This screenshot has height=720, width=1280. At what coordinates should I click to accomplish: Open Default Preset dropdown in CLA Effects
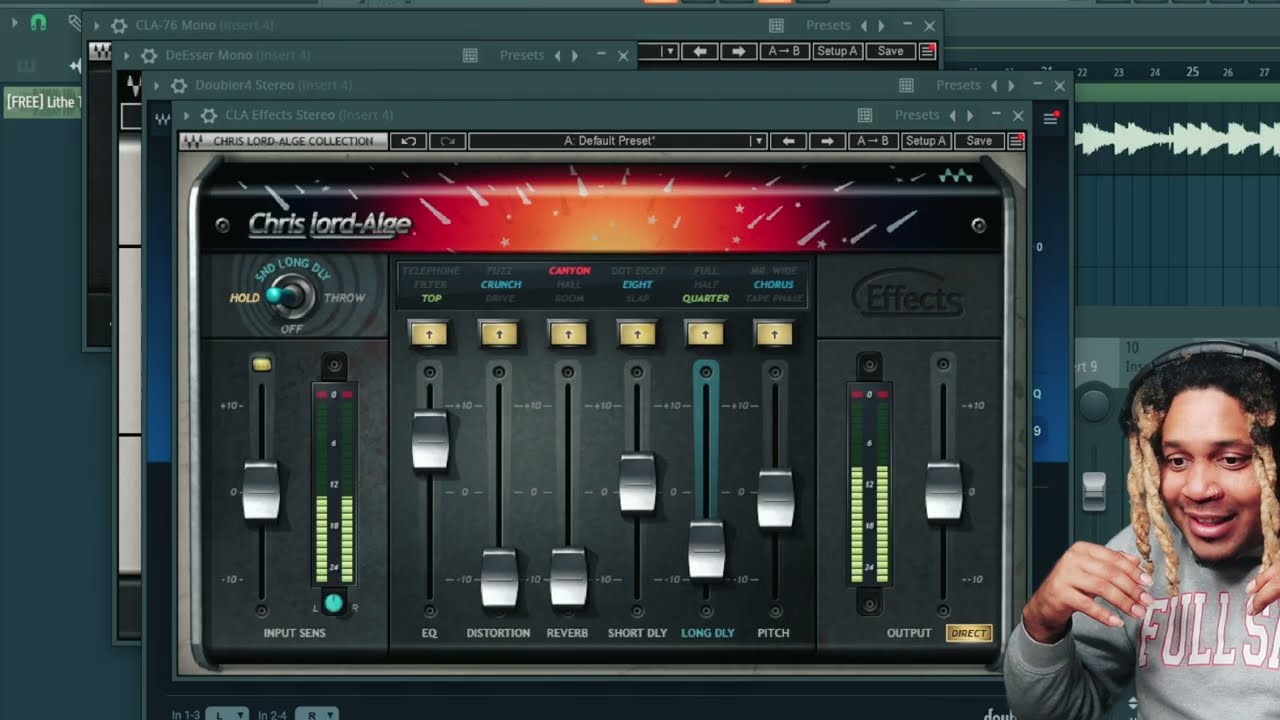tap(617, 141)
